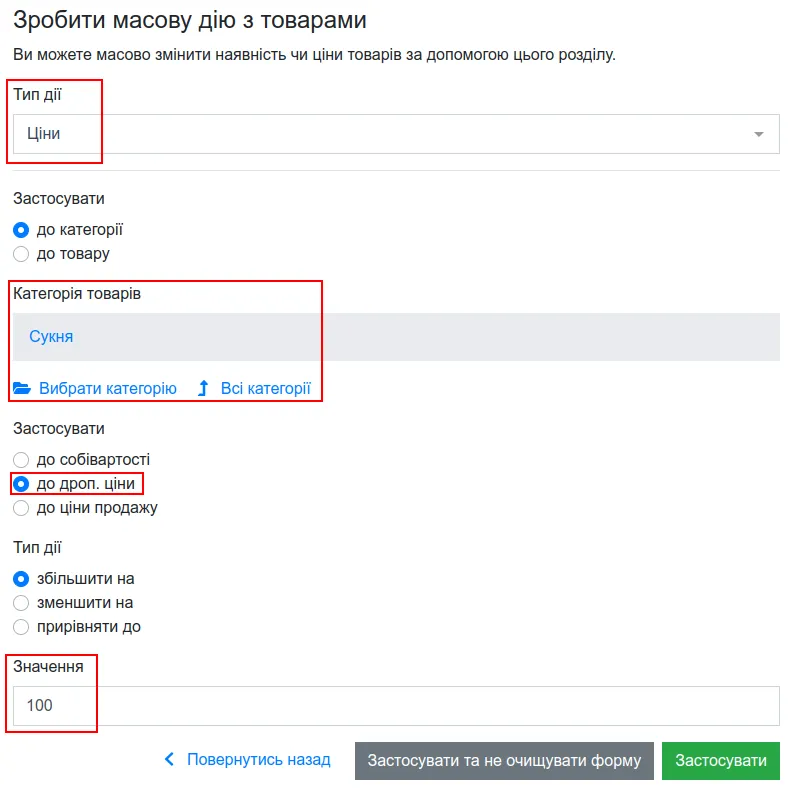The height and width of the screenshot is (807, 794).
Task: Select the до категорії radio button
Action: coord(21,230)
